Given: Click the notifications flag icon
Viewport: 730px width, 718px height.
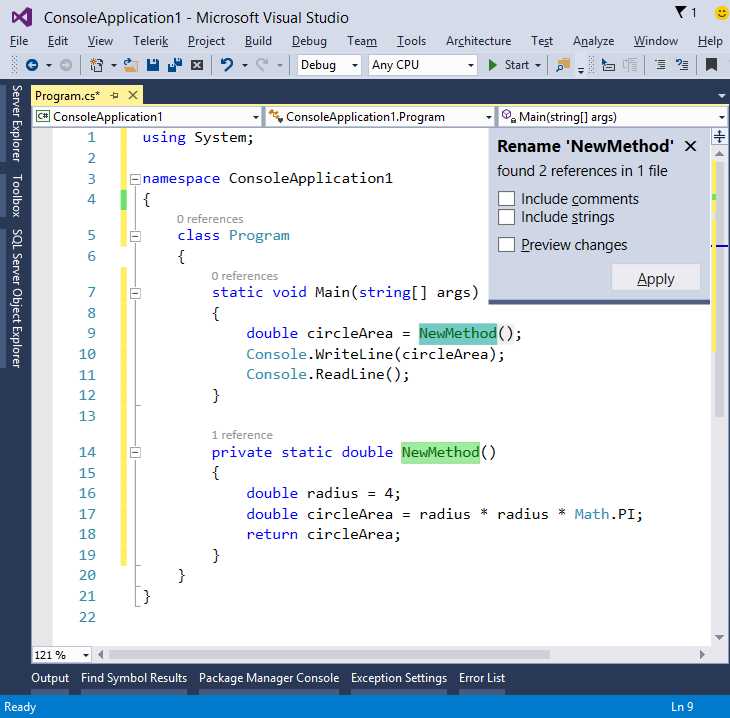Looking at the screenshot, I should pyautogui.click(x=681, y=12).
